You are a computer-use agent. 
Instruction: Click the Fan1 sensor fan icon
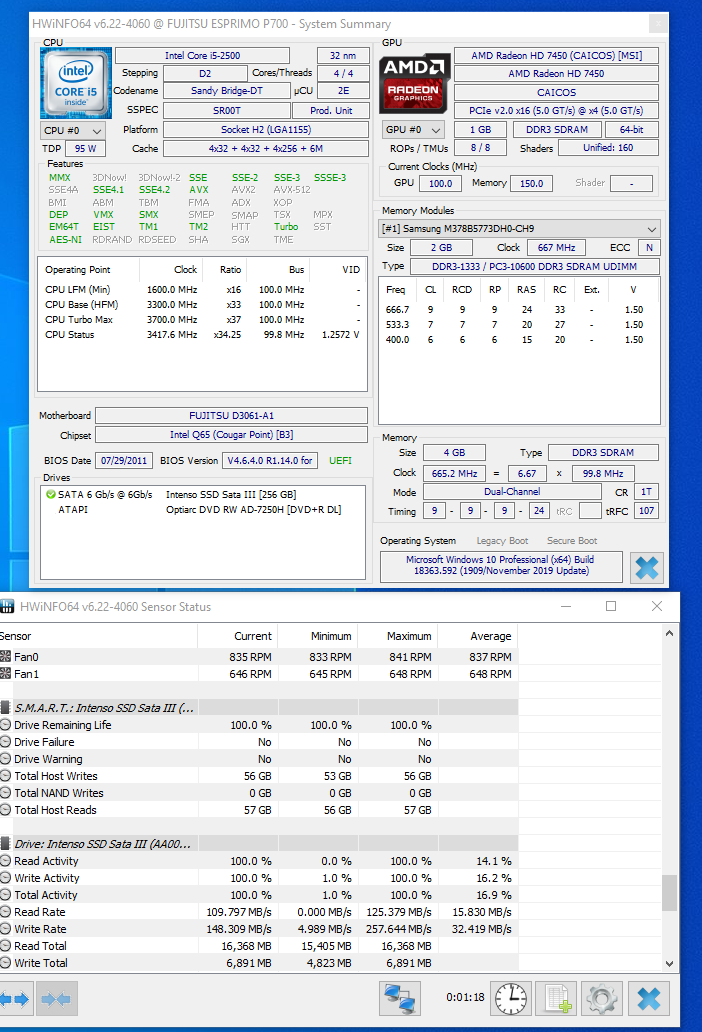pyautogui.click(x=5, y=673)
